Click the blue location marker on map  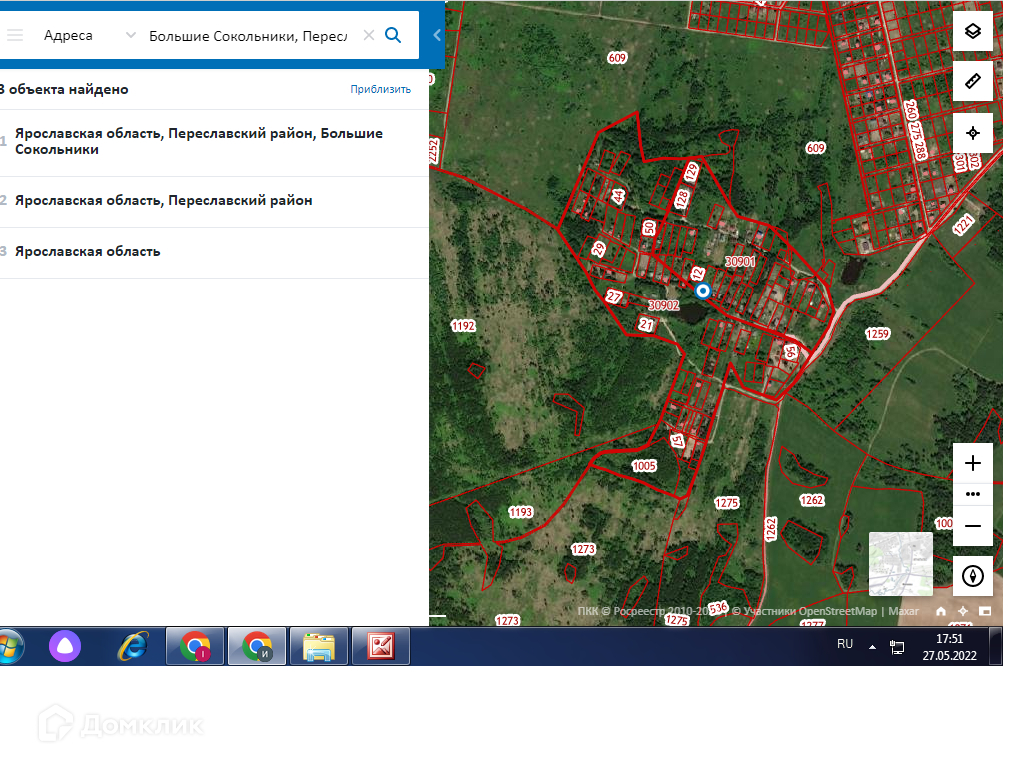pyautogui.click(x=702, y=290)
